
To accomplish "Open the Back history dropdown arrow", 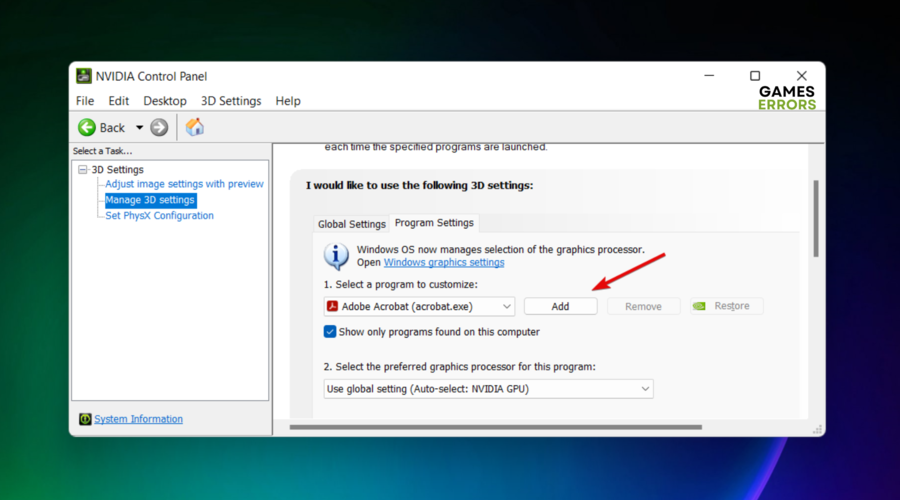I will point(139,127).
